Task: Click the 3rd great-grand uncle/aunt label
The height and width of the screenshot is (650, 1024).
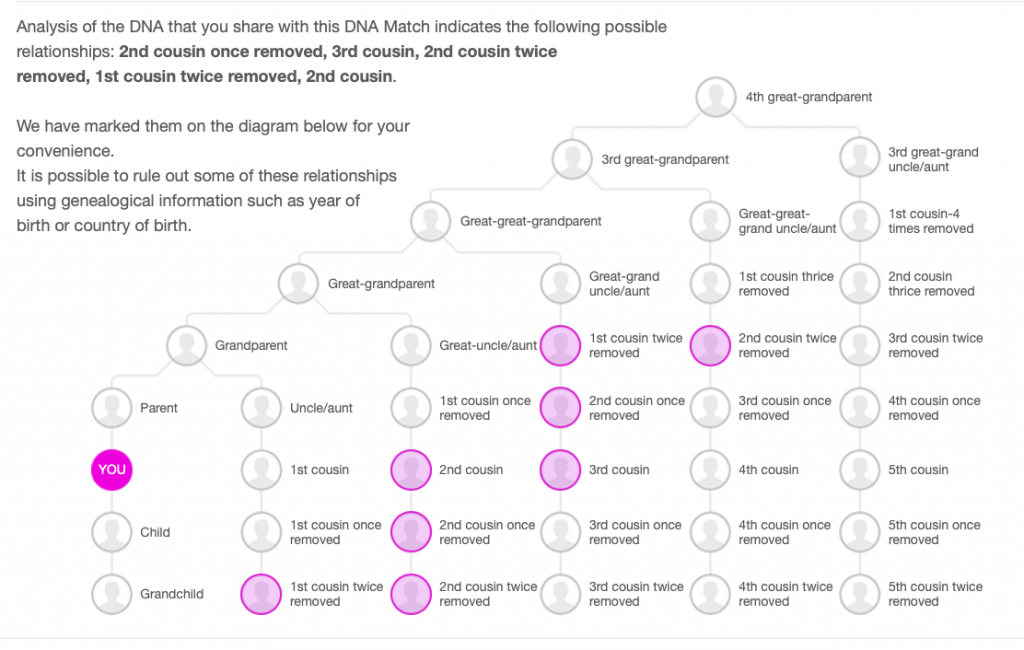Action: coord(933,160)
